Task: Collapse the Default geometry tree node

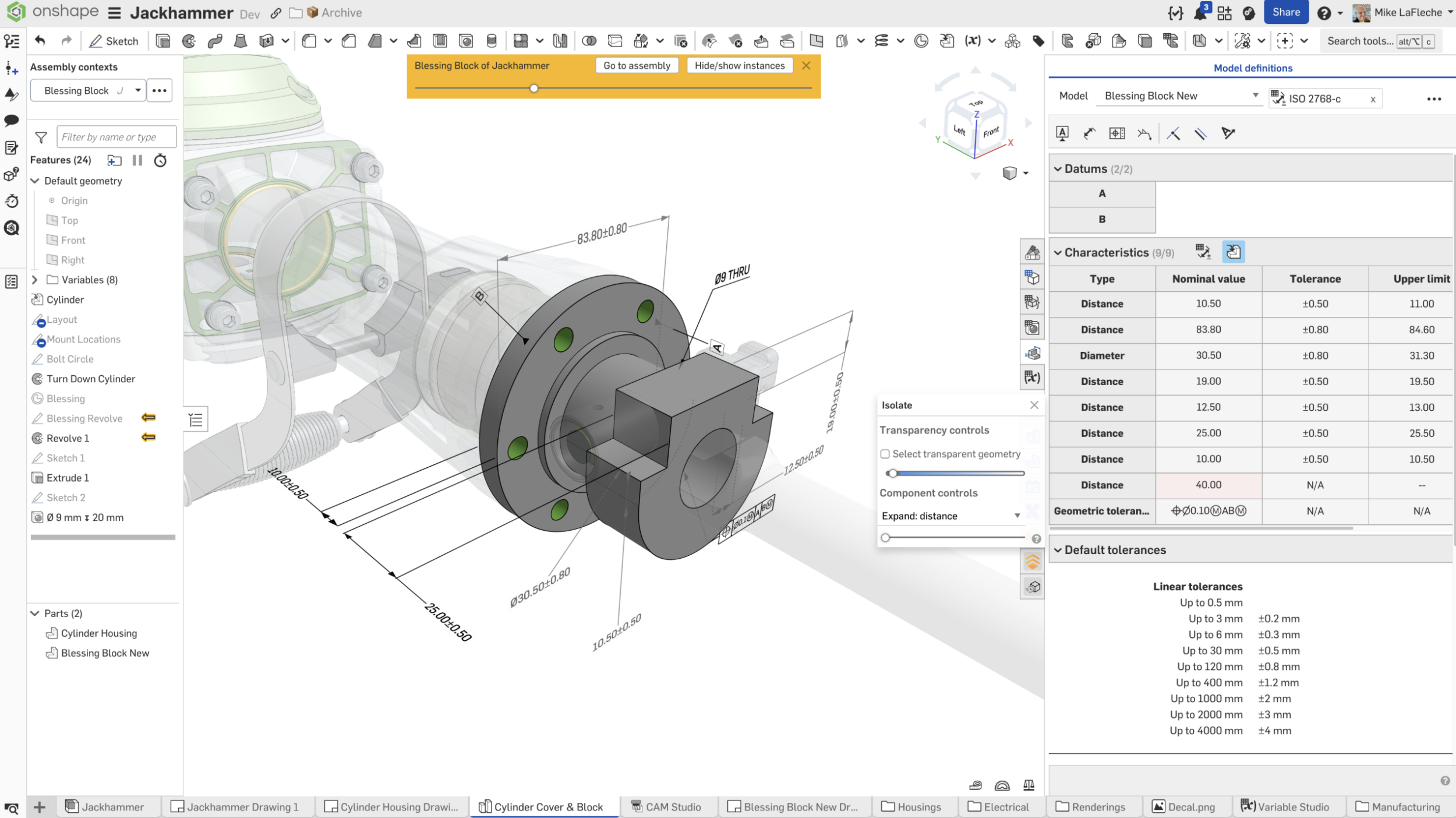Action: (x=35, y=181)
